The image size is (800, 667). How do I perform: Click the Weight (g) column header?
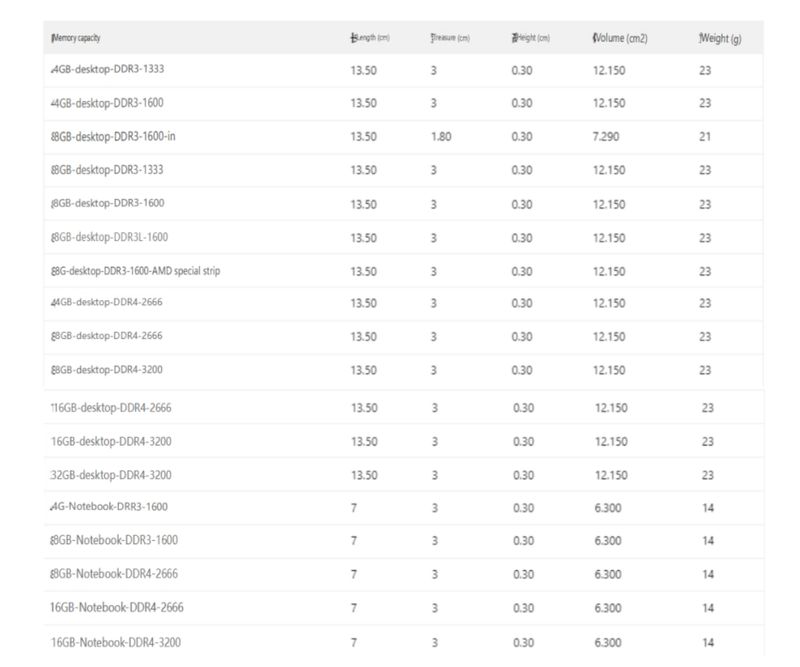click(x=720, y=39)
